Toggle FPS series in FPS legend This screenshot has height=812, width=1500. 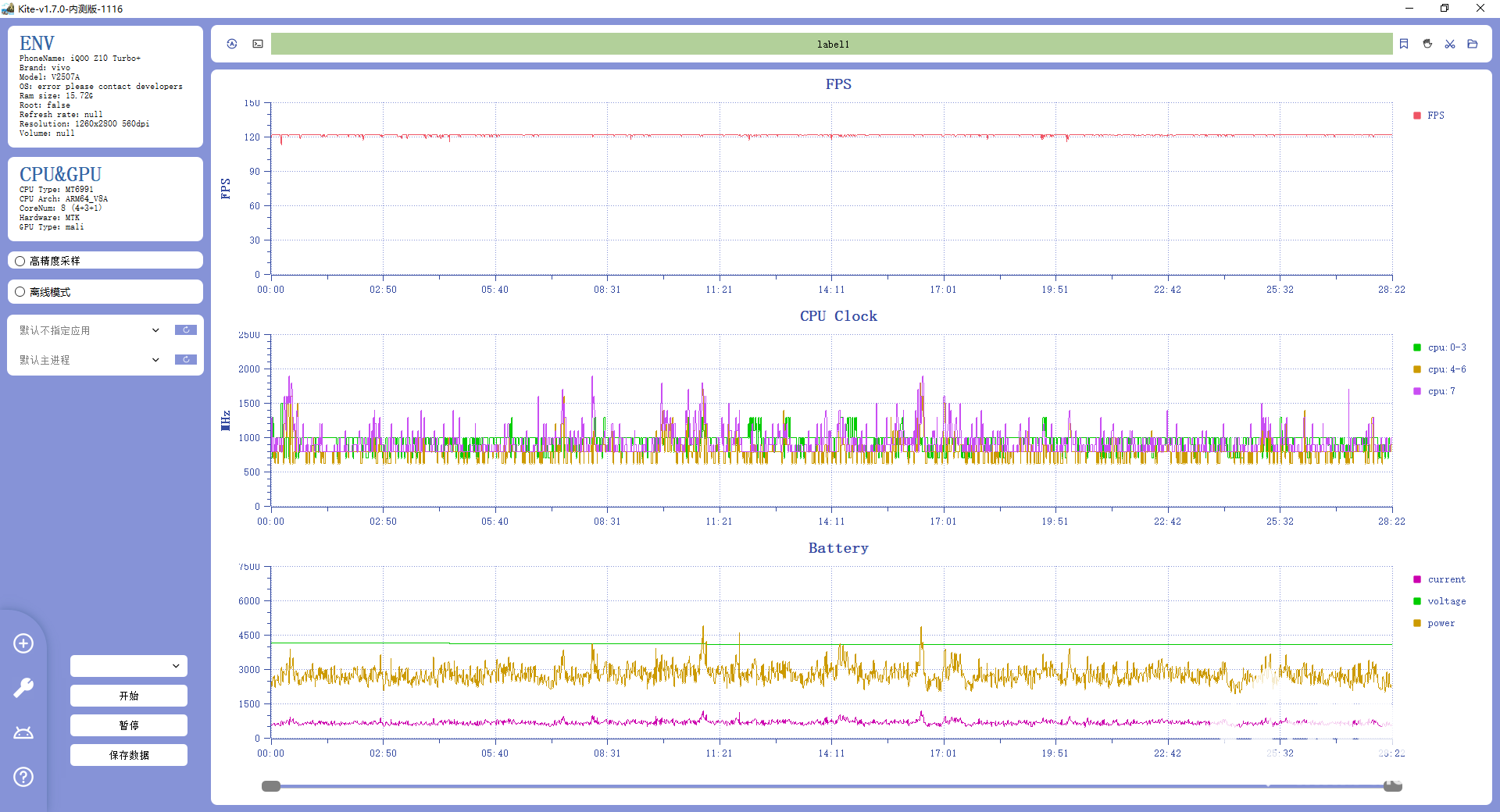click(x=1429, y=116)
